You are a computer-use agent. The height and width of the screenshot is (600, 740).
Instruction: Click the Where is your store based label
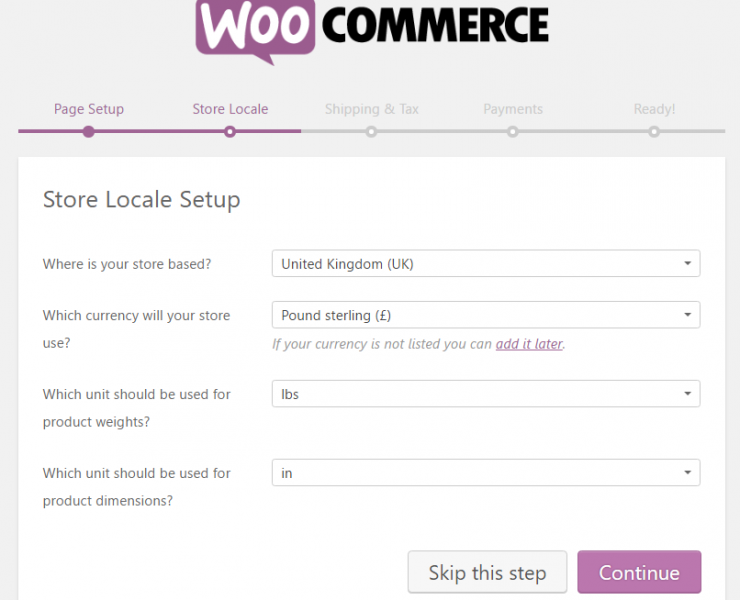pyautogui.click(x=127, y=264)
